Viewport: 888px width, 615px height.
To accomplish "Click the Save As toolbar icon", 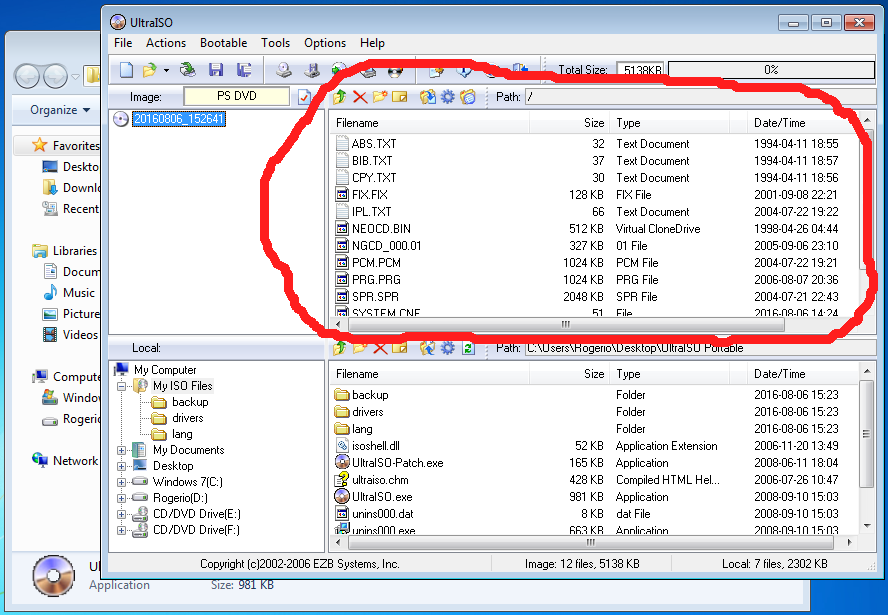I will coord(243,70).
